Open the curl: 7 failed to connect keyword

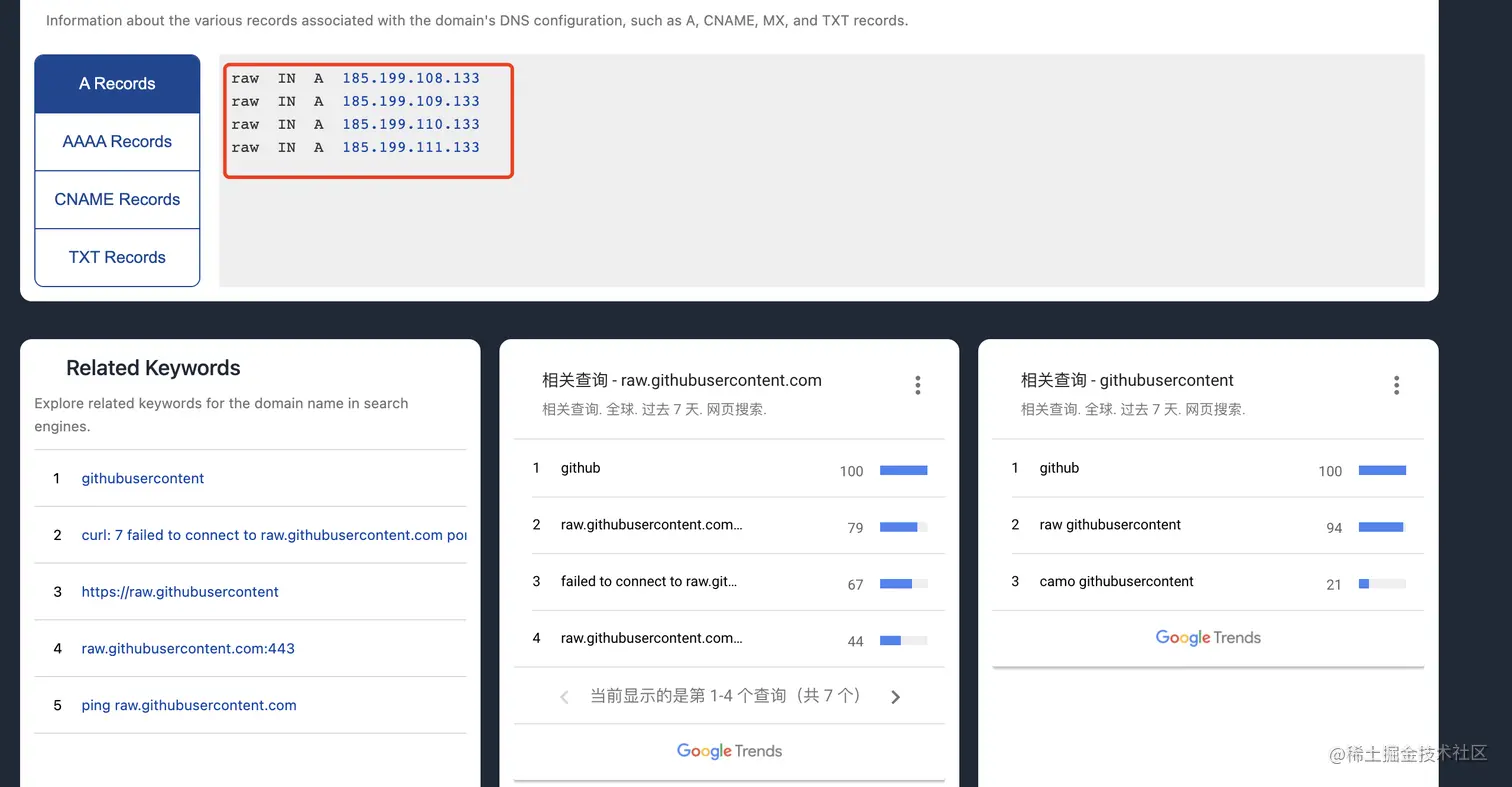point(274,535)
